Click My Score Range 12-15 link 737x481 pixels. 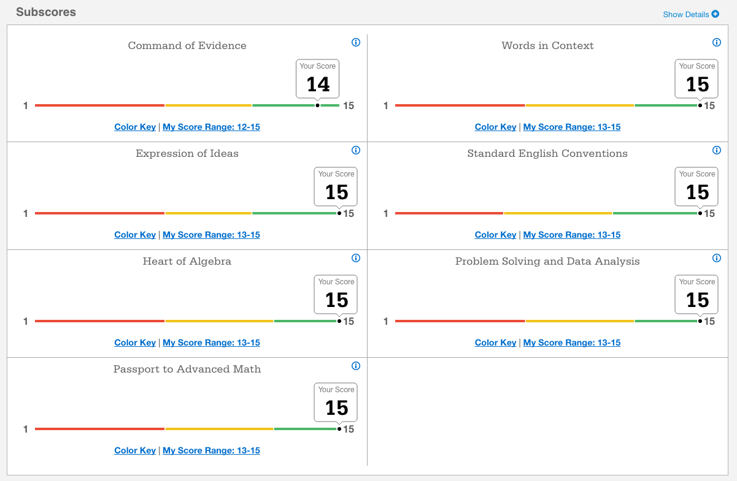[x=211, y=127]
